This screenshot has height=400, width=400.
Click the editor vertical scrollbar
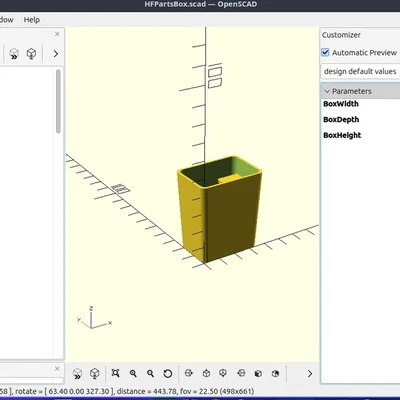click(x=58, y=101)
